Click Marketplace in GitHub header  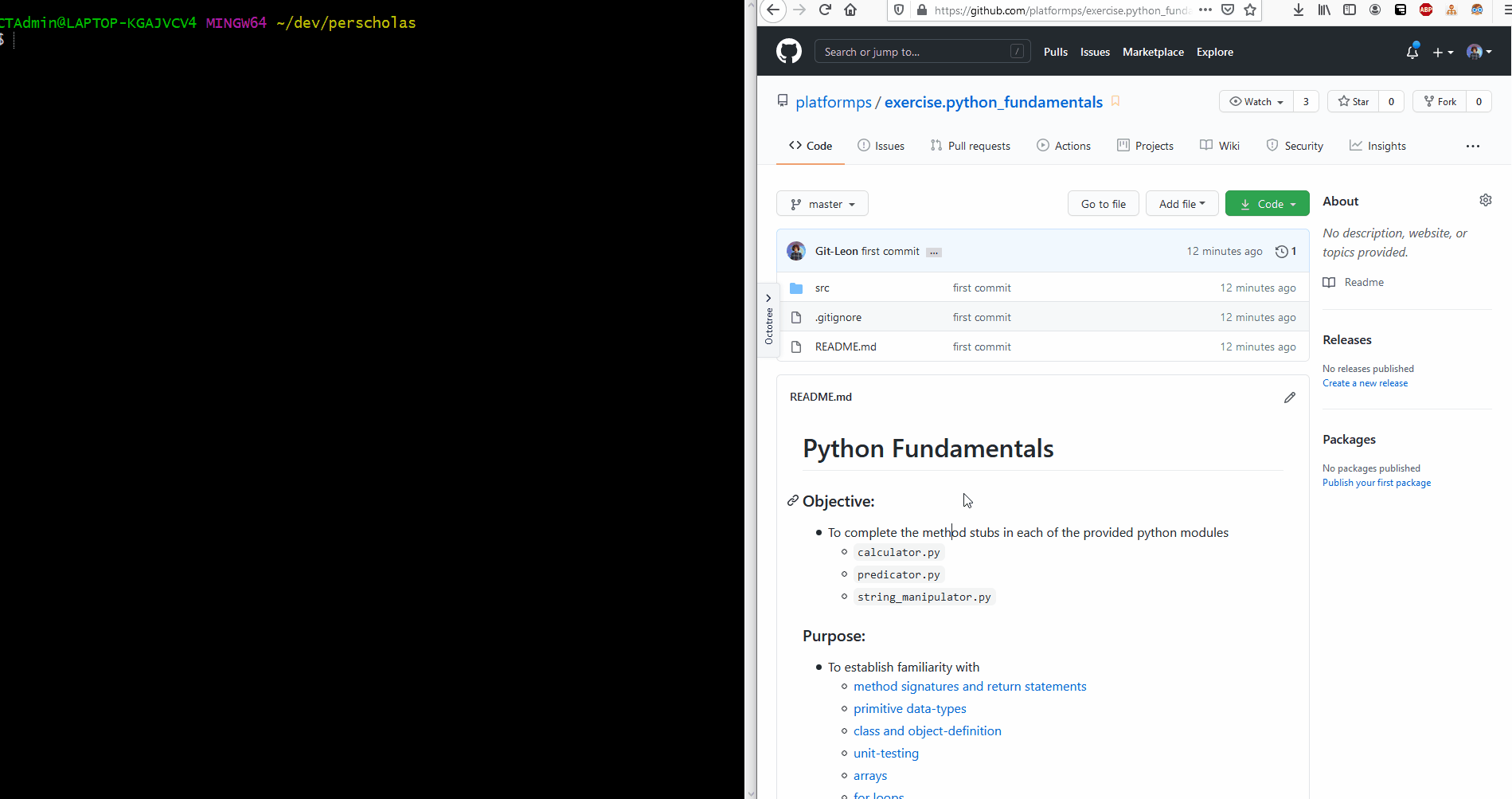pos(1153,52)
